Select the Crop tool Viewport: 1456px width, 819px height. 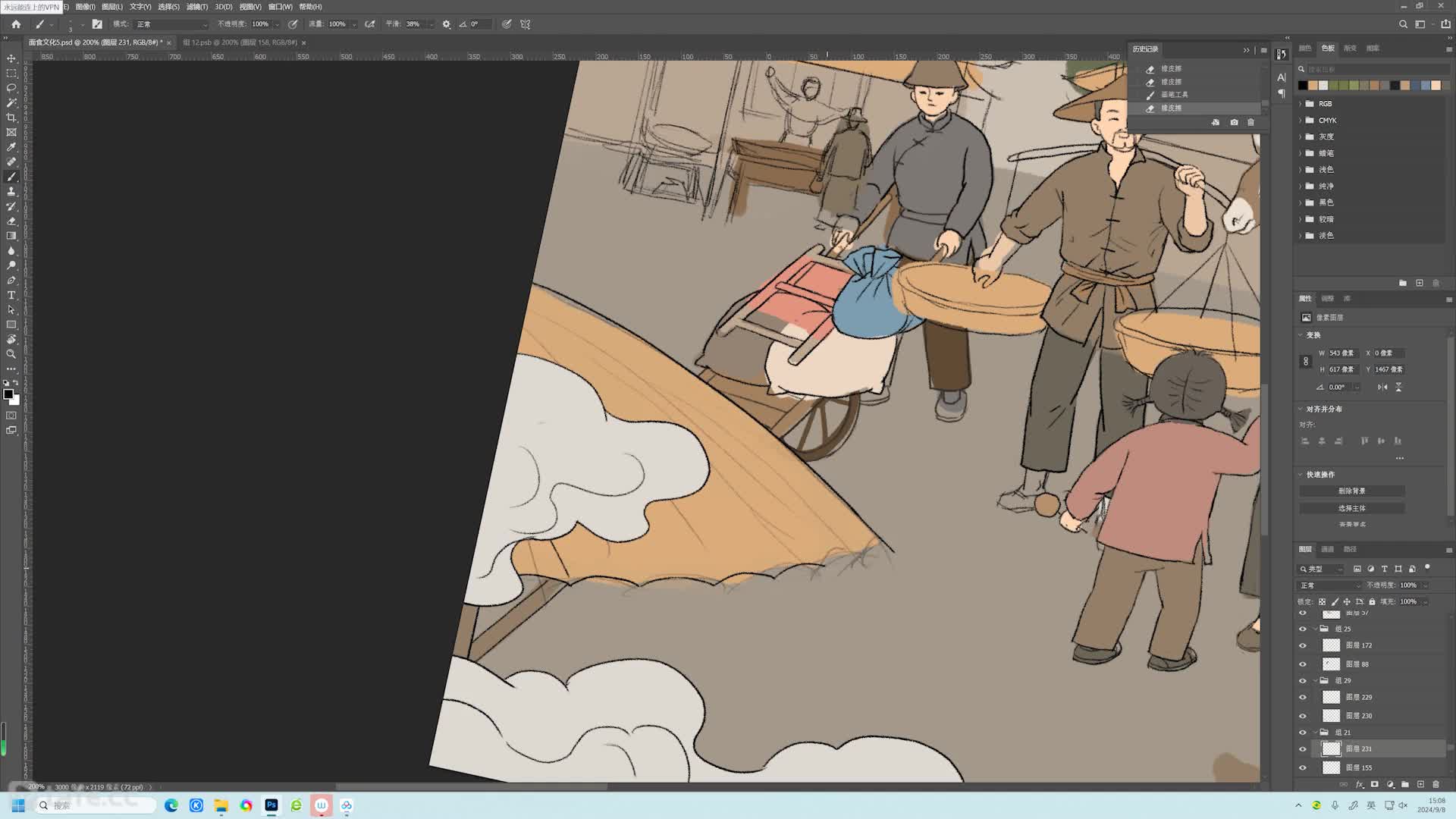pos(11,118)
